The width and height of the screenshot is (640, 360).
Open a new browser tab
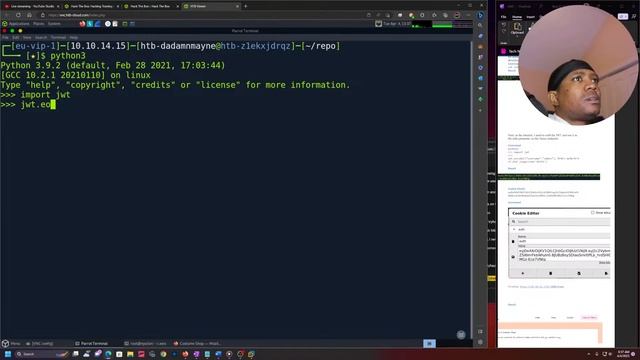click(246, 6)
